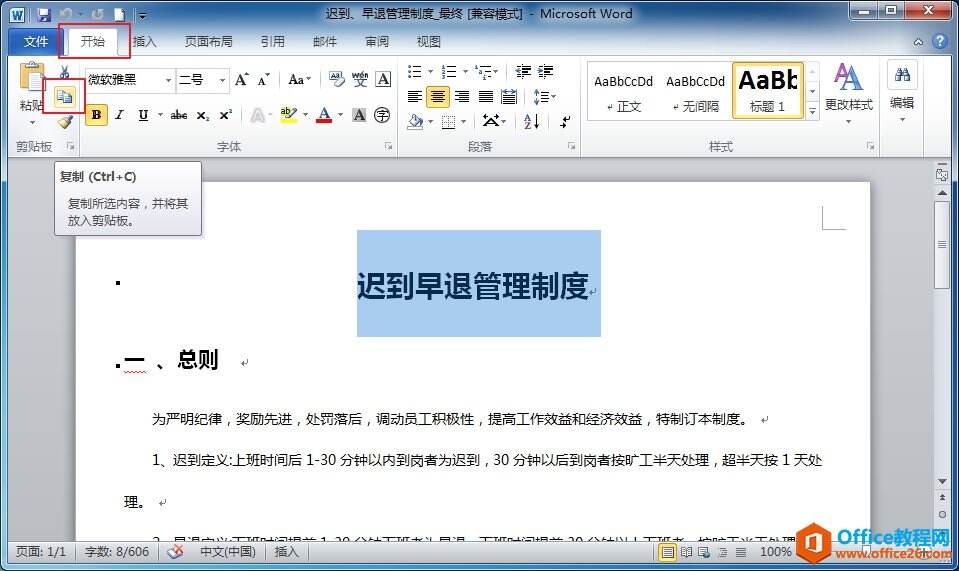Align text left

[415, 97]
